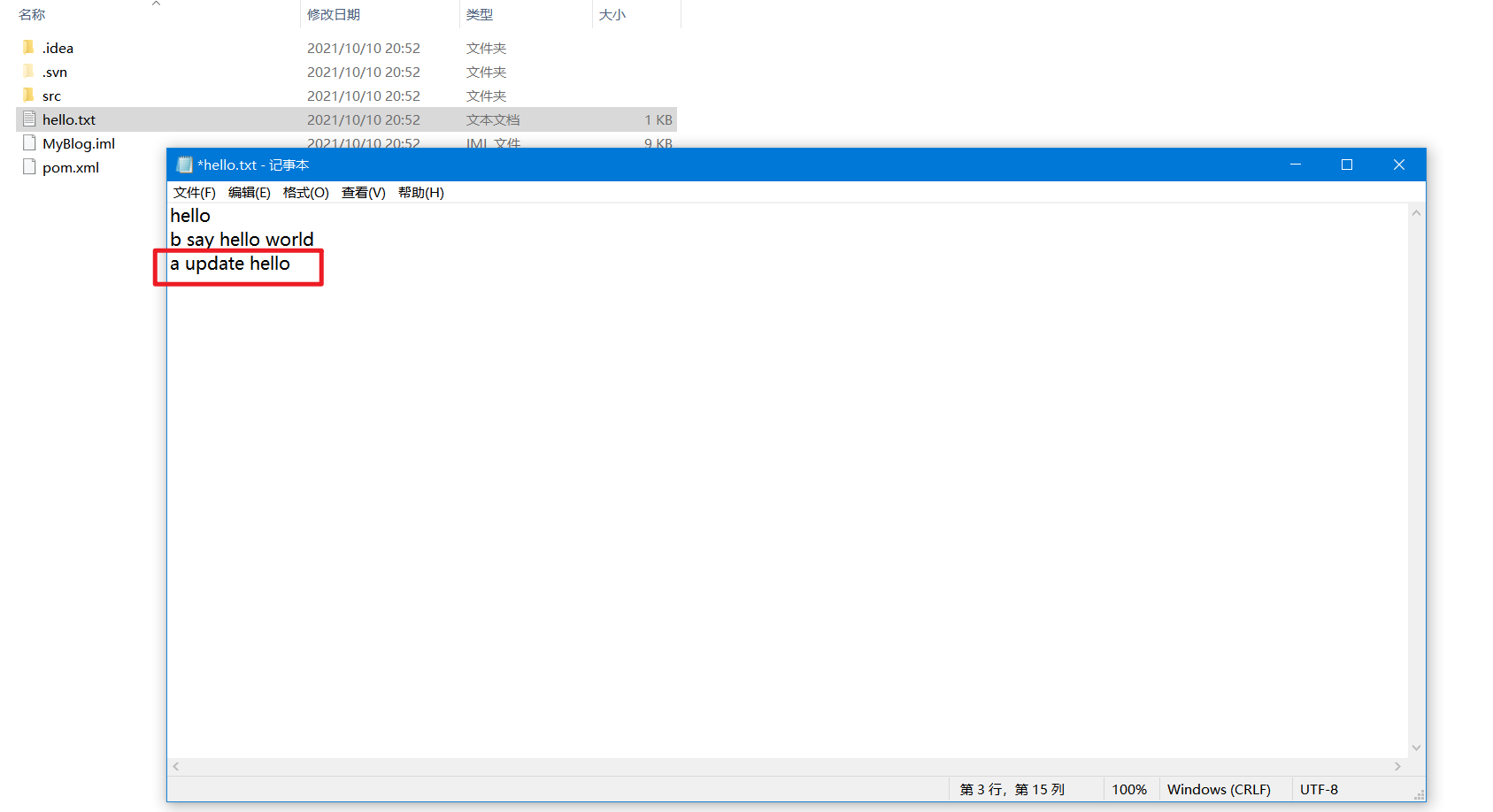
Task: Select the src folder name
Action: [x=51, y=96]
